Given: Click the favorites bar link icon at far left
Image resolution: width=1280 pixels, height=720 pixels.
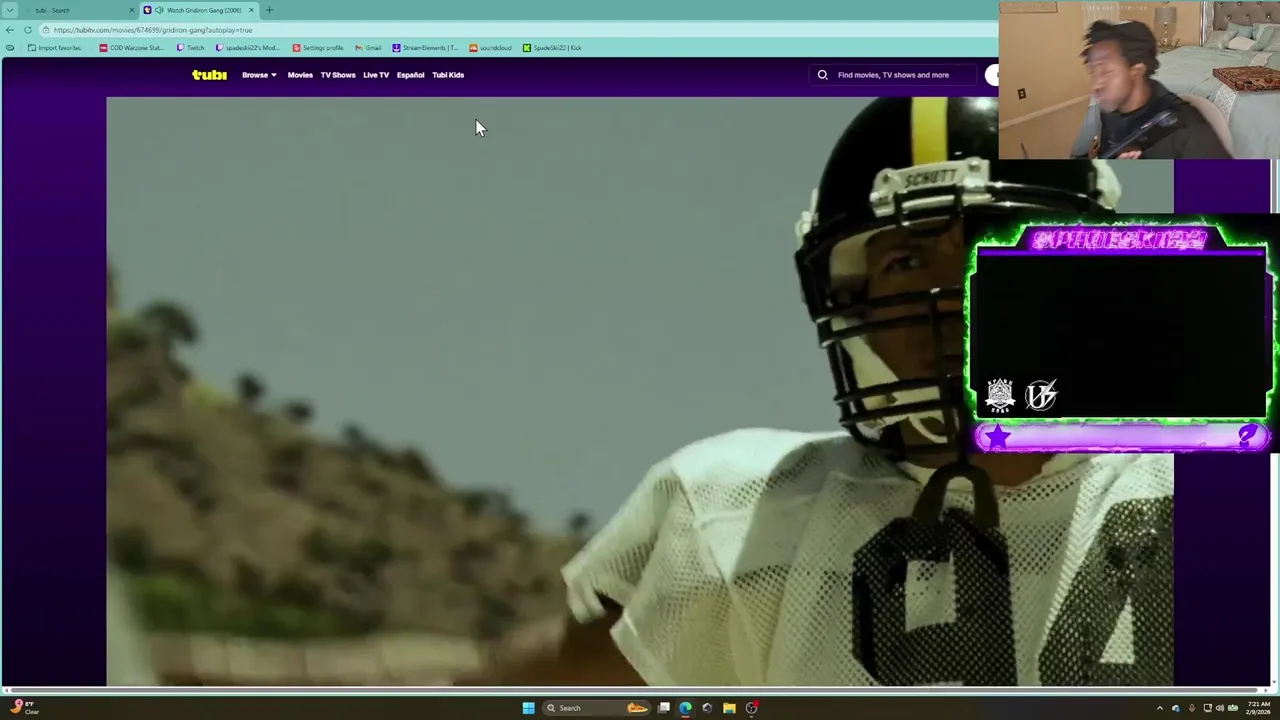Looking at the screenshot, I should tap(10, 48).
